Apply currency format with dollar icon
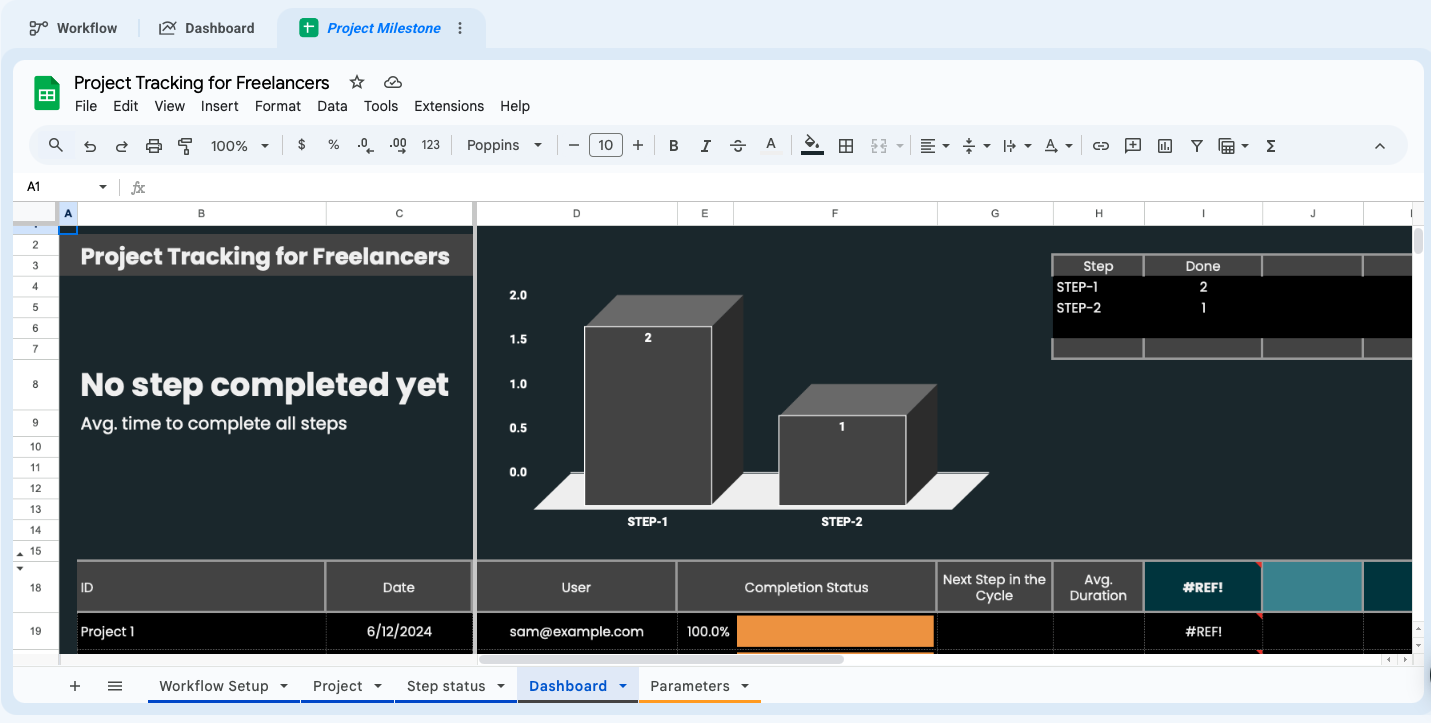The image size is (1431, 723). [x=302, y=145]
